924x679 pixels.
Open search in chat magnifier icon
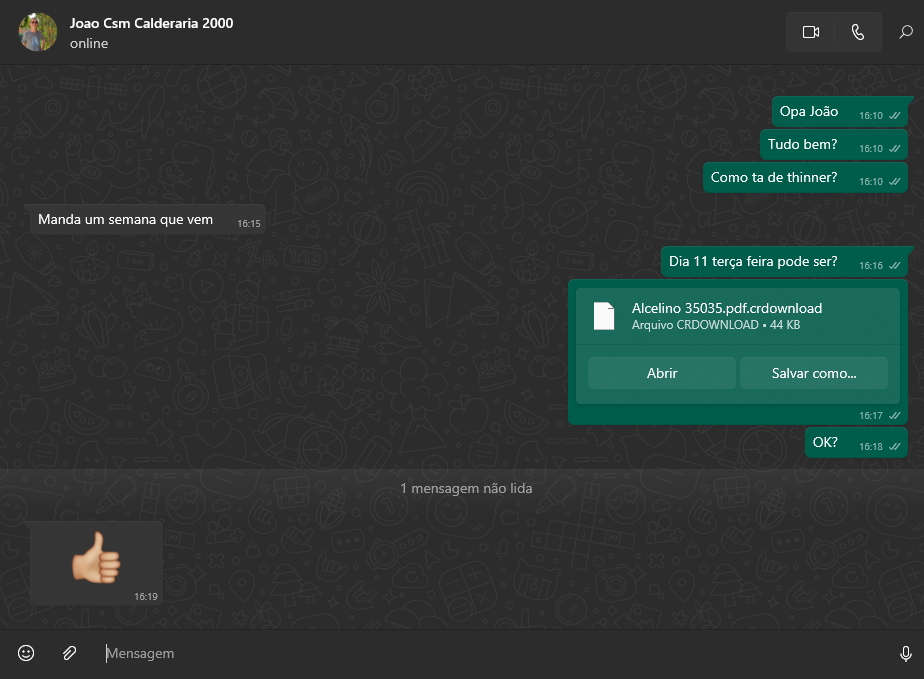905,32
